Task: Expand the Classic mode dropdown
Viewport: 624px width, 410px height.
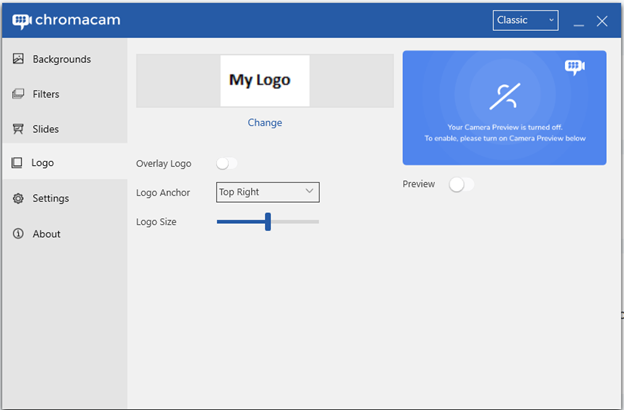Action: coord(525,20)
